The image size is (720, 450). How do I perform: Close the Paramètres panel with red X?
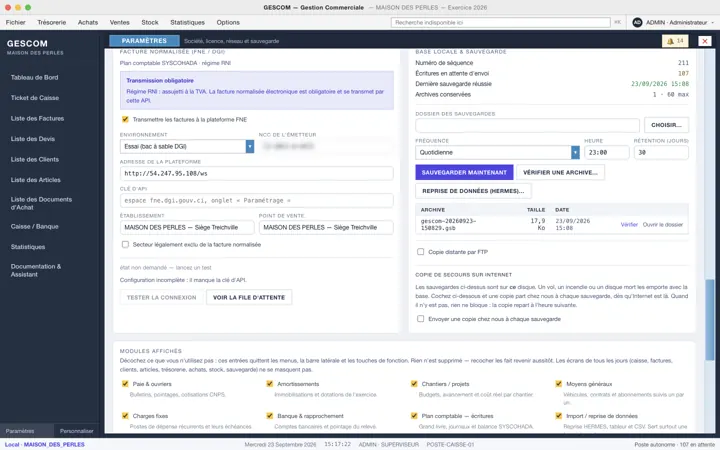point(705,41)
